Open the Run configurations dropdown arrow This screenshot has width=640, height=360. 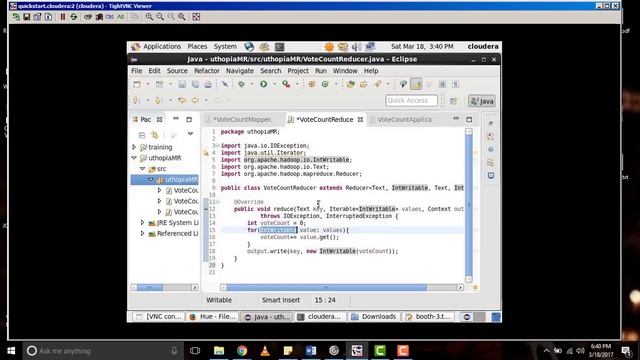coord(274,84)
